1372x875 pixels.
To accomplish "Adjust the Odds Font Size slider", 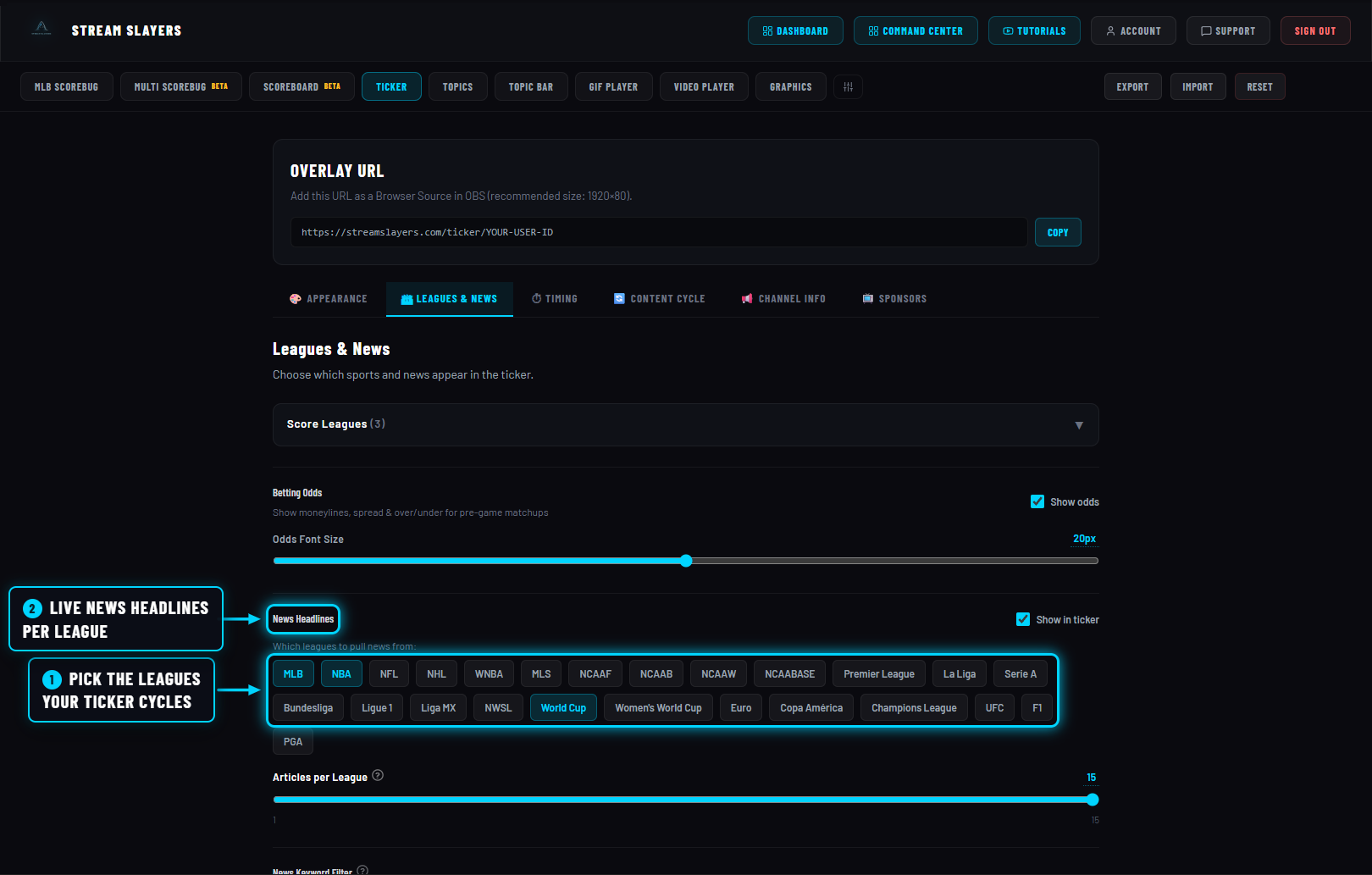I will tap(685, 561).
